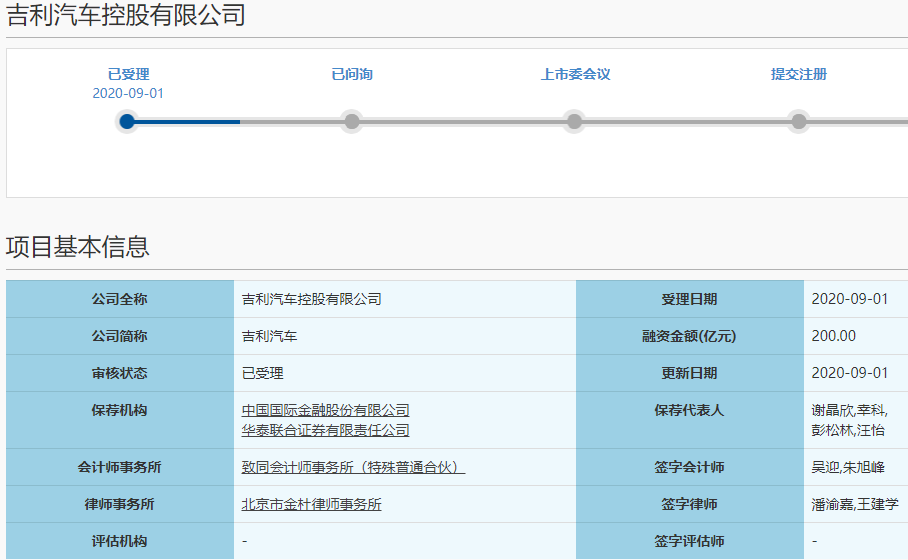Click the 签字律师 names 潘渝嘉,王建学
Screen dimensions: 908x560
(854, 504)
